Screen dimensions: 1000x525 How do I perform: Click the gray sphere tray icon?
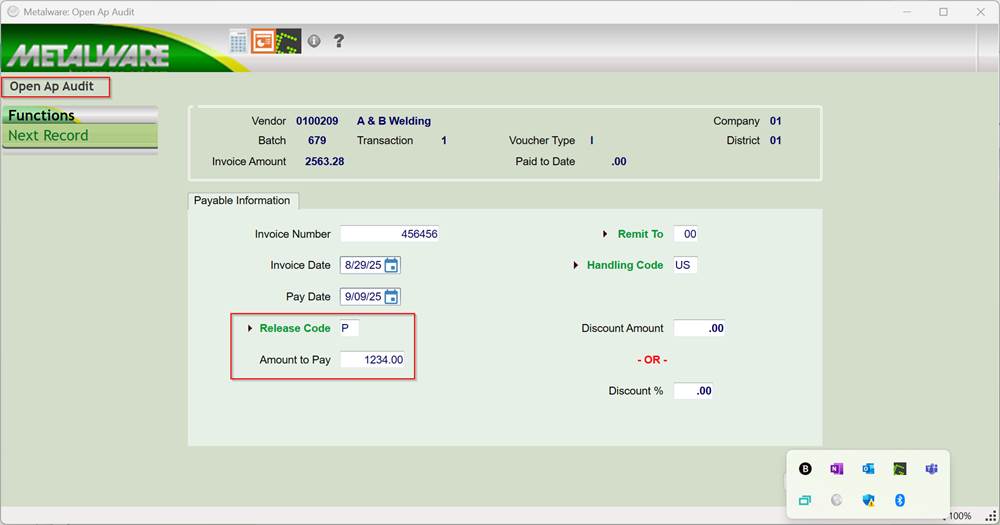pyautogui.click(x=837, y=500)
